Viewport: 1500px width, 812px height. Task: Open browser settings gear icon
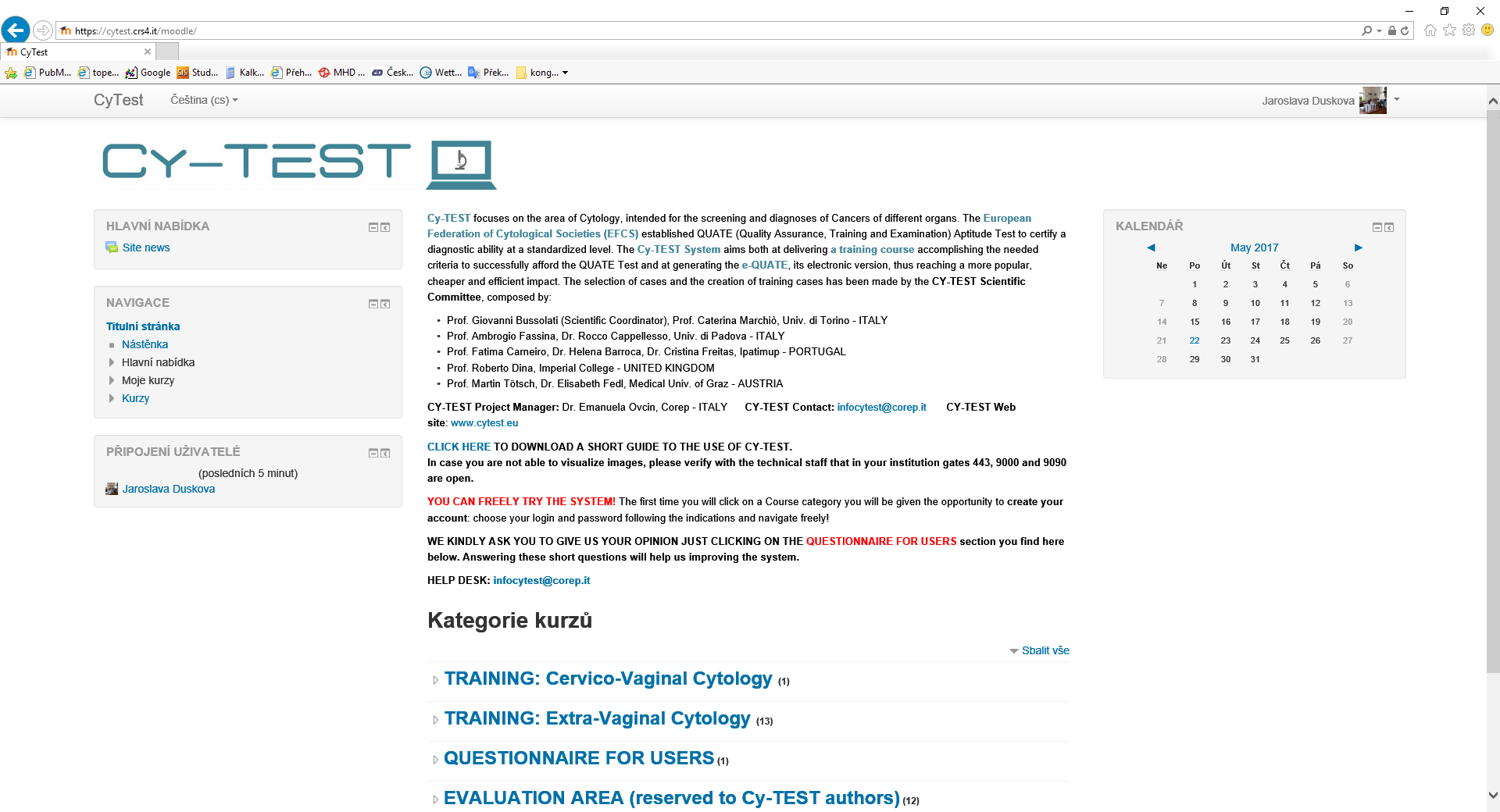point(1469,30)
